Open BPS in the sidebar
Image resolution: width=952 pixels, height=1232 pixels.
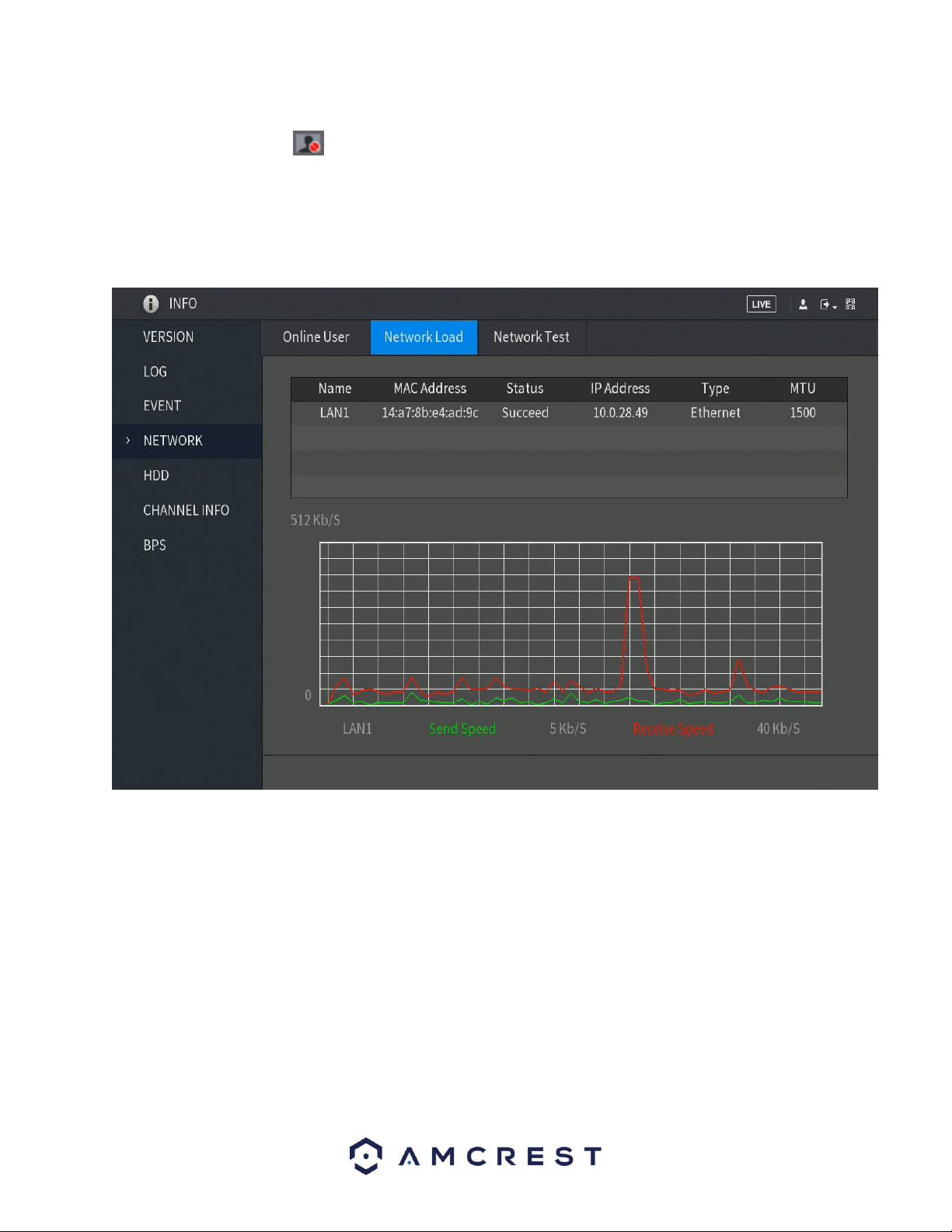(x=155, y=545)
